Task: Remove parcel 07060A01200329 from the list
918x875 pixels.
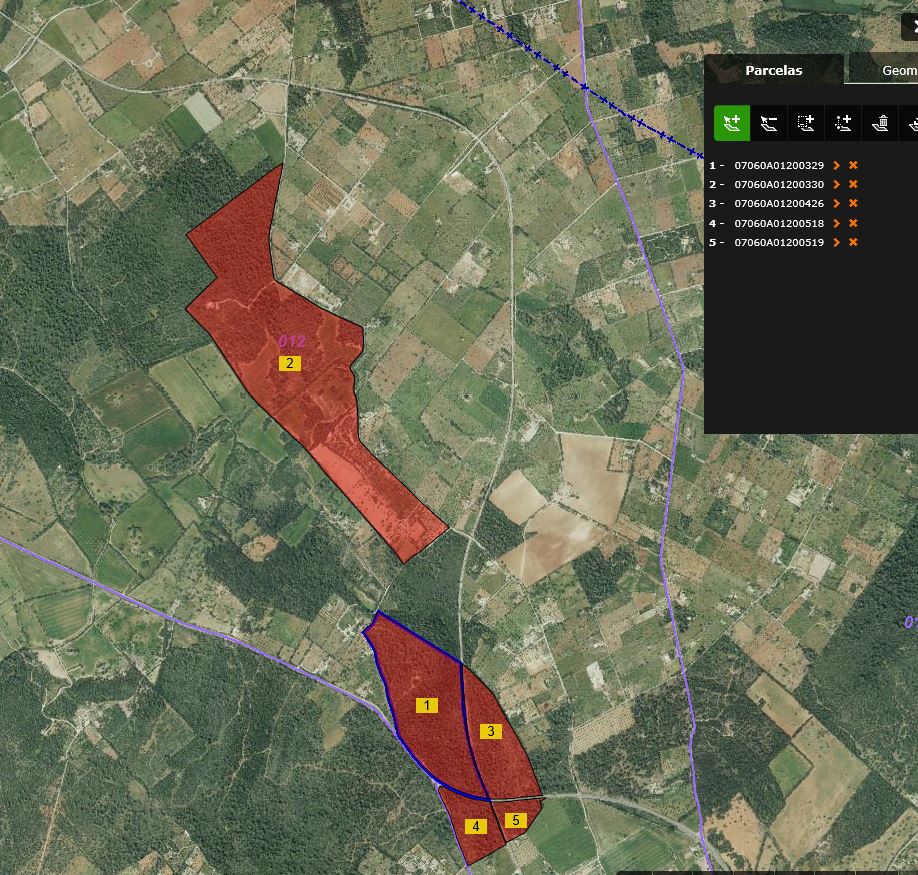Action: tap(853, 166)
